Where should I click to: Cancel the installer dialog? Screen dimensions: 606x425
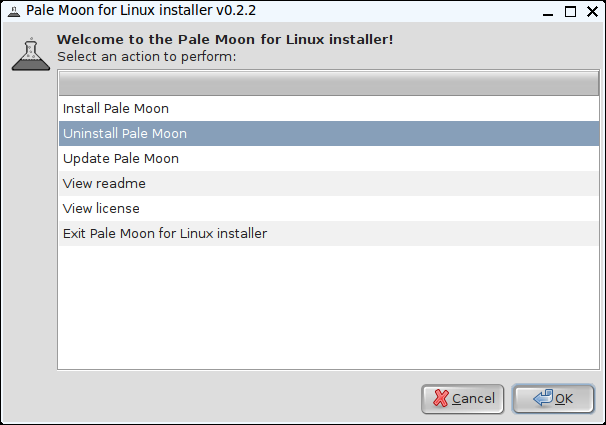463,399
